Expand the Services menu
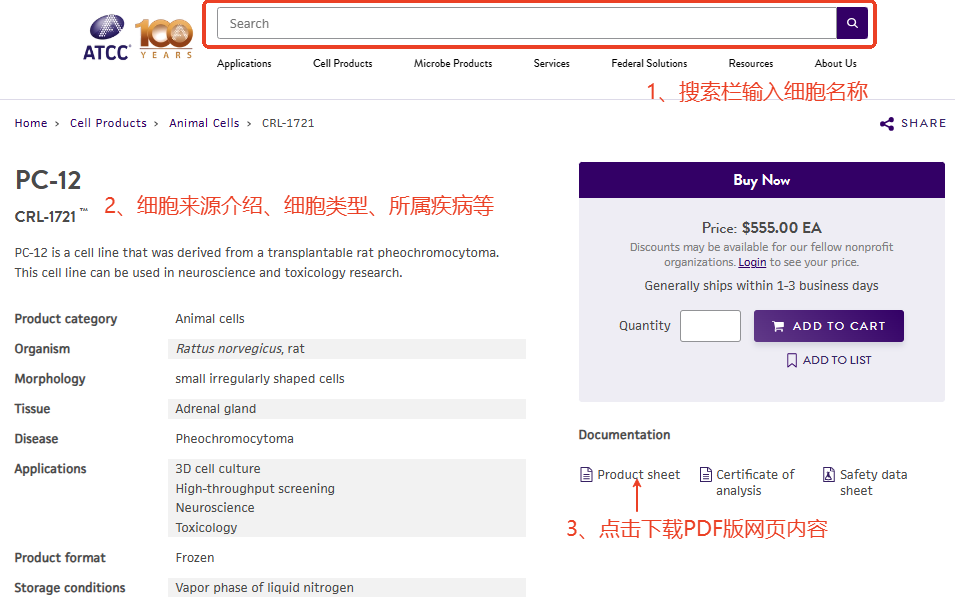 (551, 64)
